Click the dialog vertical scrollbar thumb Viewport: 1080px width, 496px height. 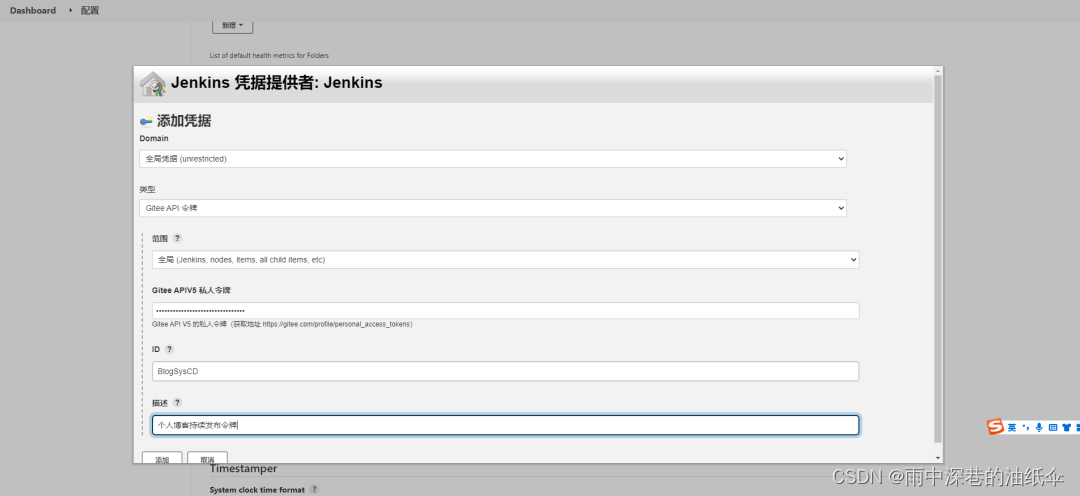[937, 258]
